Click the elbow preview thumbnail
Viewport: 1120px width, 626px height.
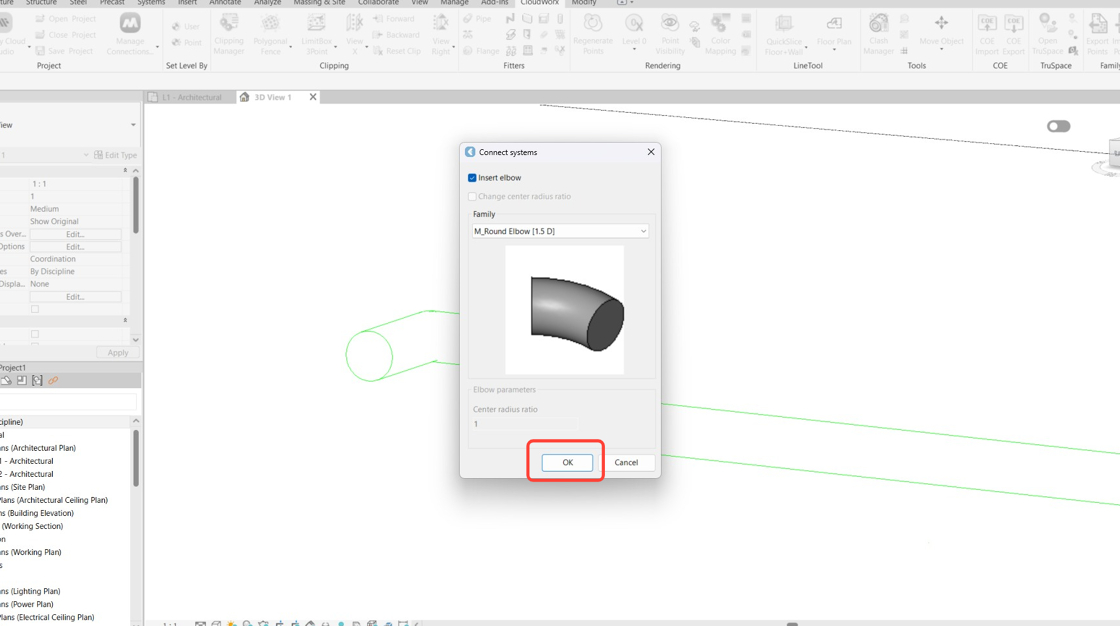point(564,310)
